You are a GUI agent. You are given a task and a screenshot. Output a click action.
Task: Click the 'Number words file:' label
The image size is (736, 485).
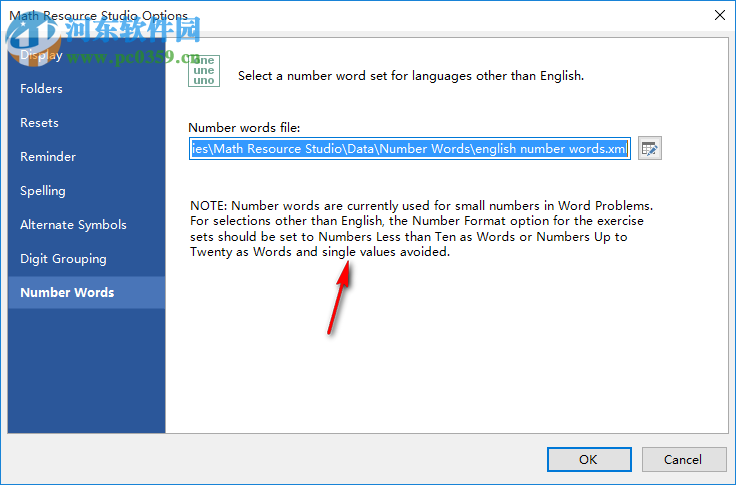[244, 128]
